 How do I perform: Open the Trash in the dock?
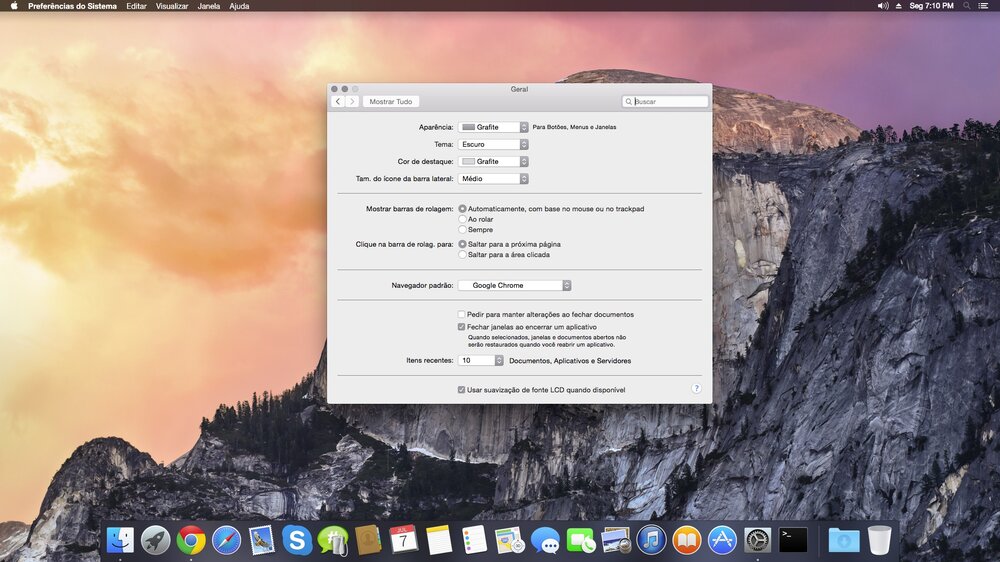[x=879, y=540]
